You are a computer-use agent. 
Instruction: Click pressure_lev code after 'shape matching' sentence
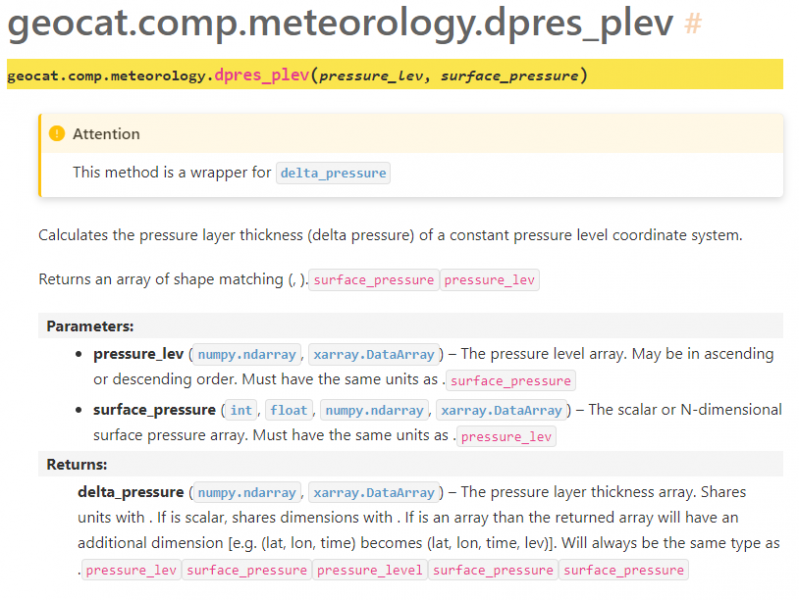pos(490,280)
